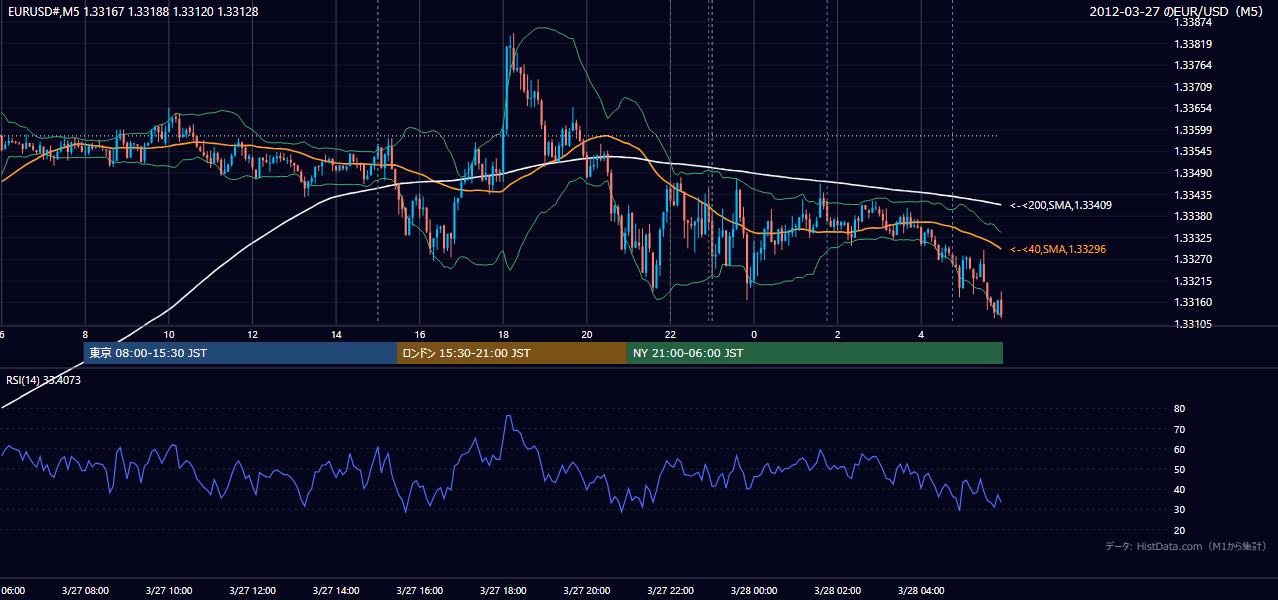The image size is (1278, 600).
Task: Click price level 1.33270 on the axis
Action: point(1193,259)
